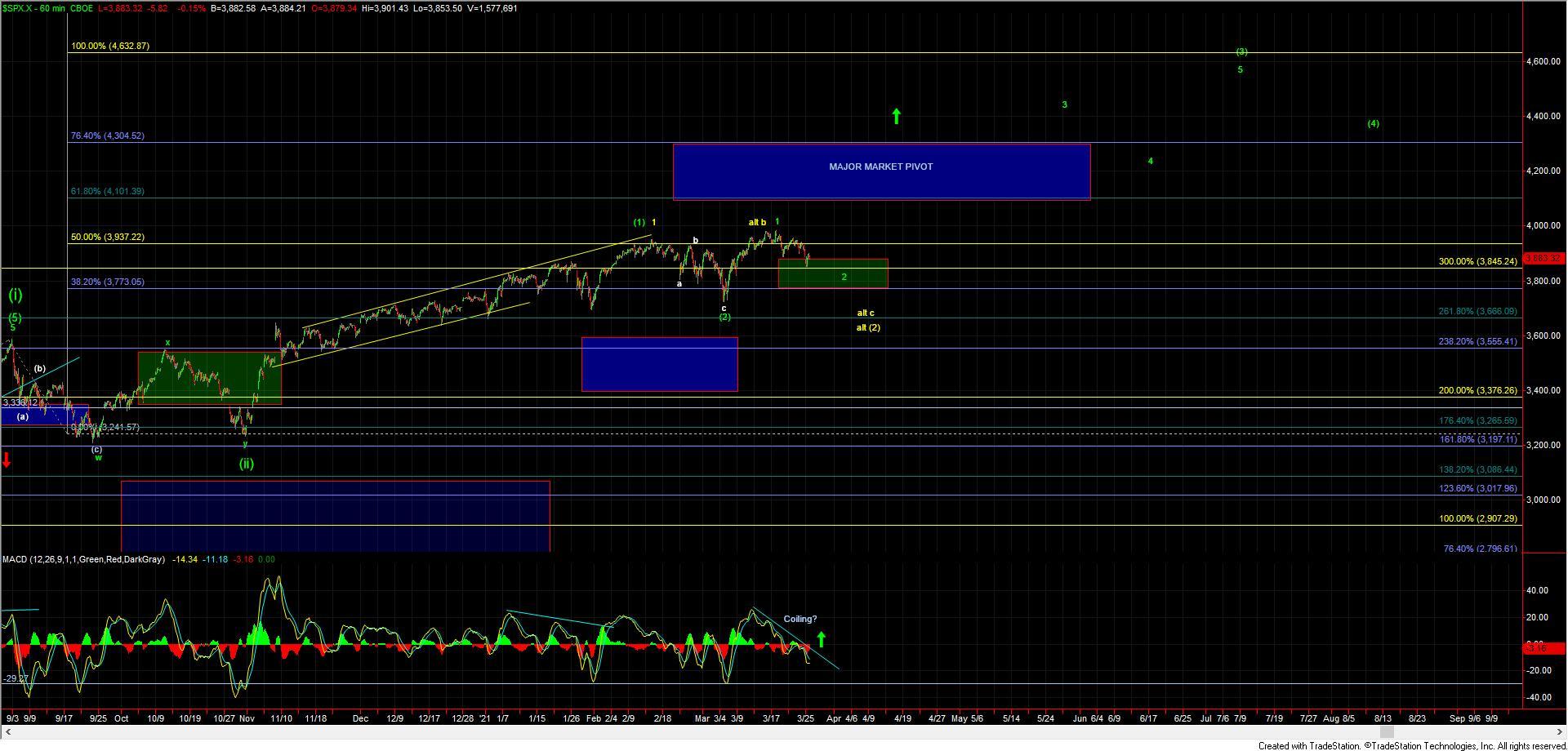
Task: Open the MACD (12,26,9) indicator label
Action: (x=83, y=559)
